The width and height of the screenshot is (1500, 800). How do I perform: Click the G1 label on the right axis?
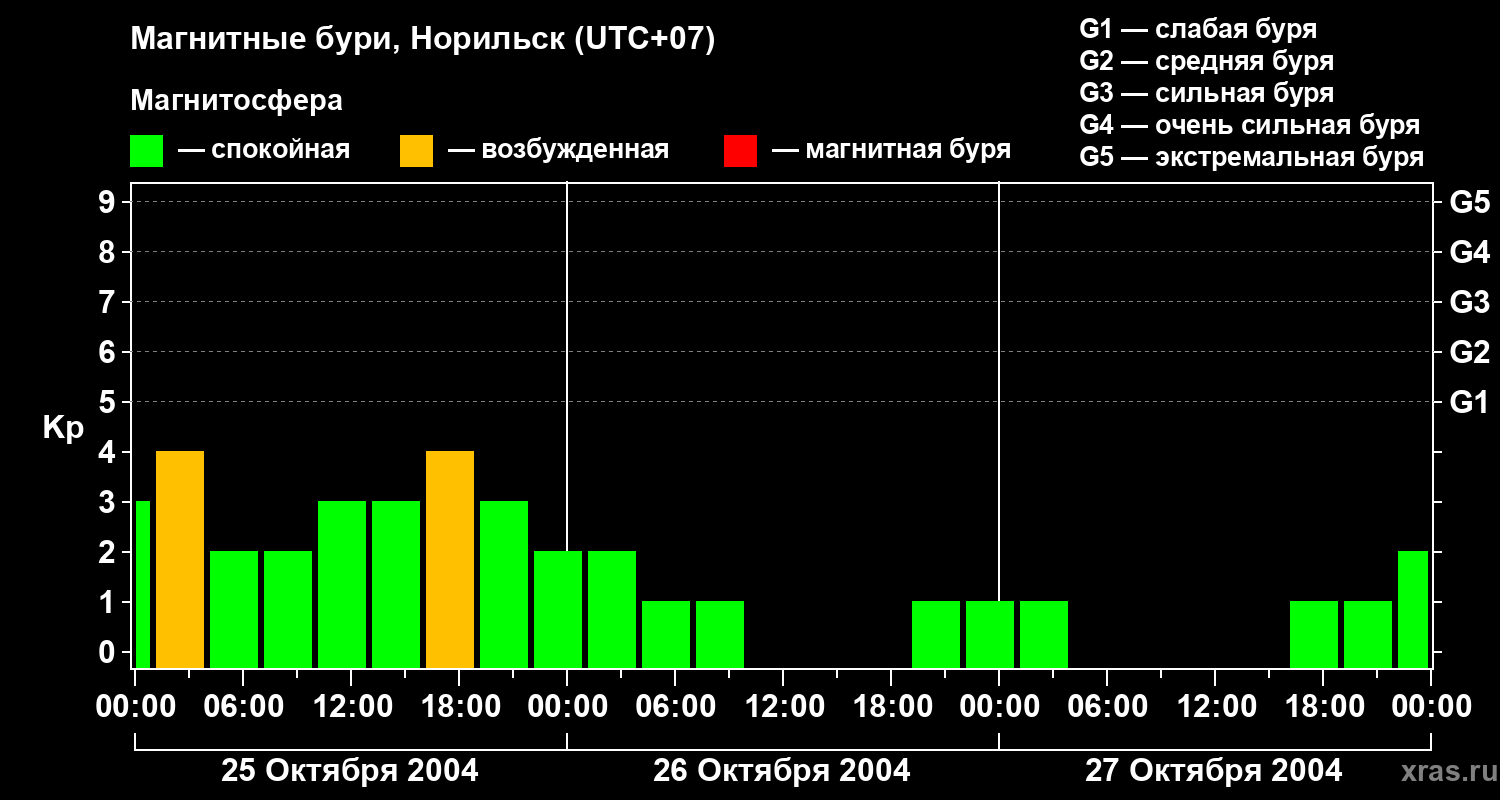(x=1469, y=403)
